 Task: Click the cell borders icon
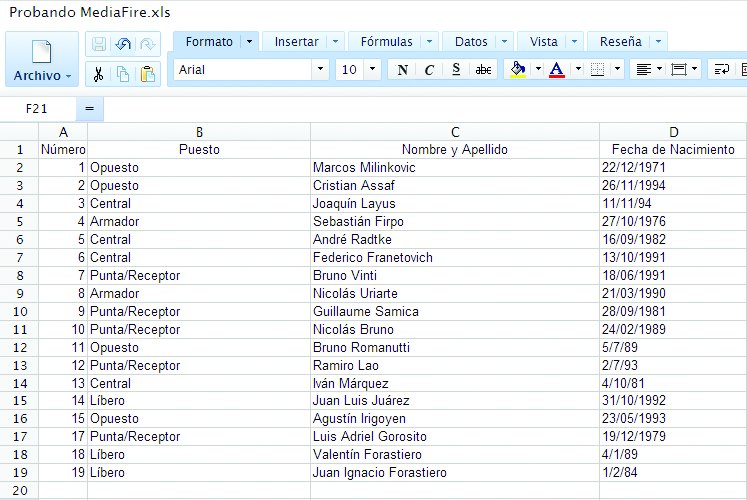[x=597, y=70]
